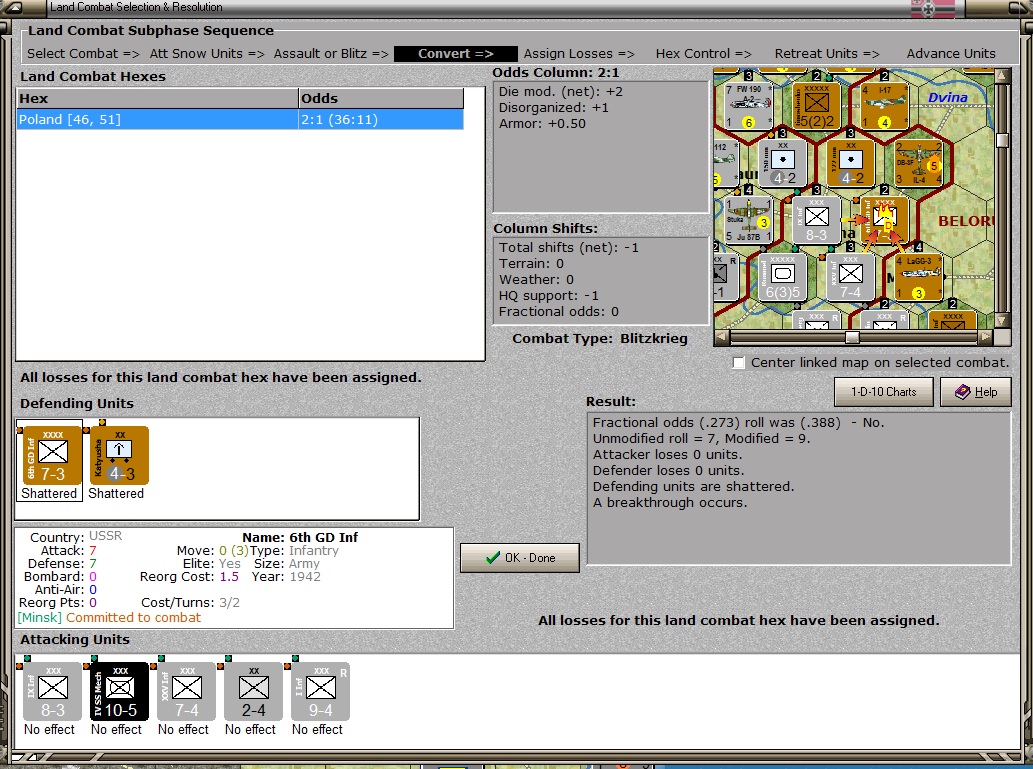Click the mini-map horizontal scrollbar thumb
1033x769 pixels.
click(852, 337)
